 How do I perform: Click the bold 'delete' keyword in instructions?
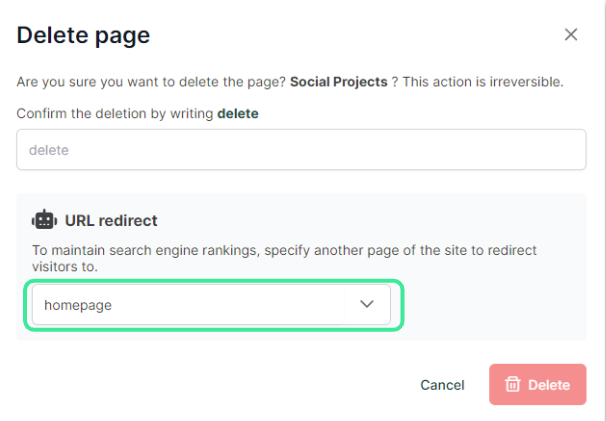pyautogui.click(x=238, y=114)
